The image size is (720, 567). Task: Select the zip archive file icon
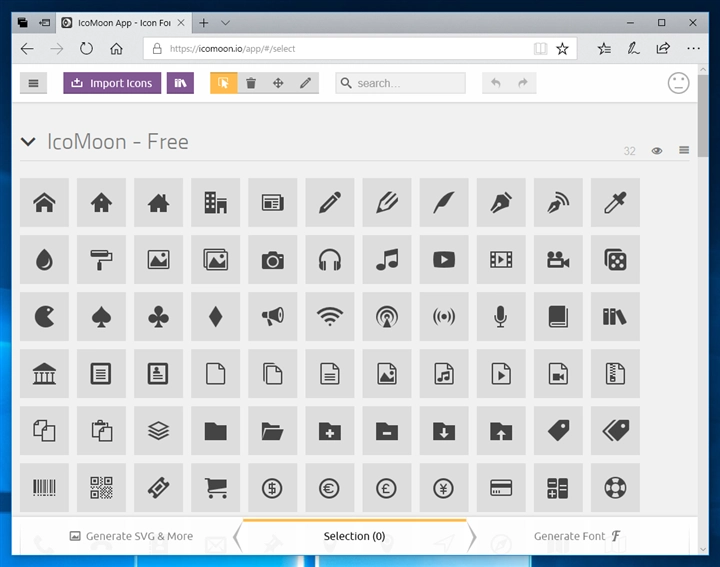[x=615, y=373]
